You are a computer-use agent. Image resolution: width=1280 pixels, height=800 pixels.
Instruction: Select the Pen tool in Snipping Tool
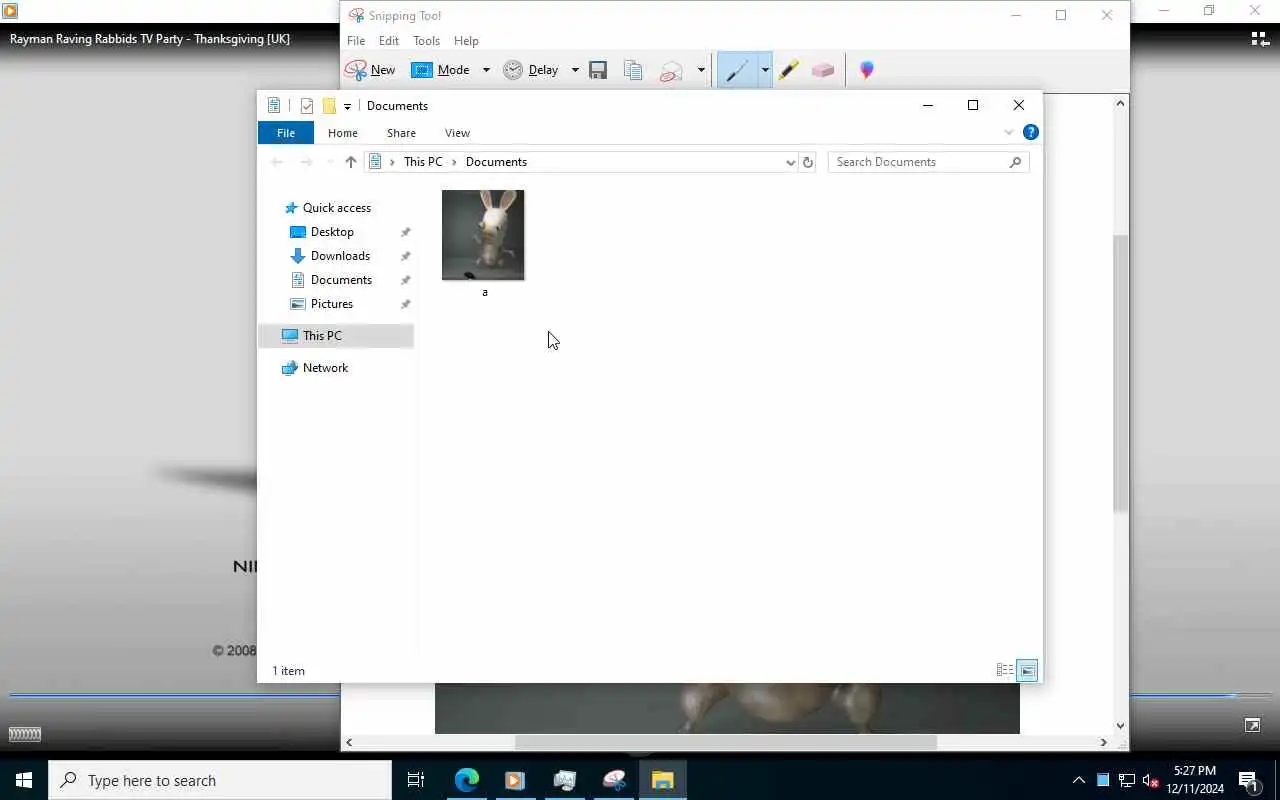click(737, 70)
